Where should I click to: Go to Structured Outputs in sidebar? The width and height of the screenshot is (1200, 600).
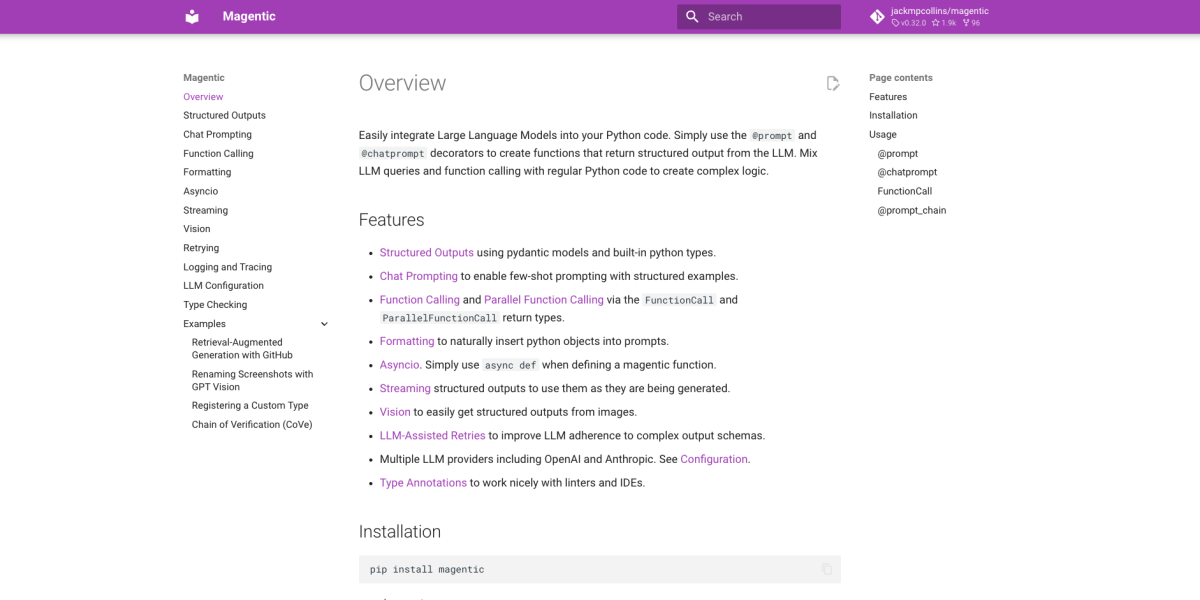[x=224, y=116]
